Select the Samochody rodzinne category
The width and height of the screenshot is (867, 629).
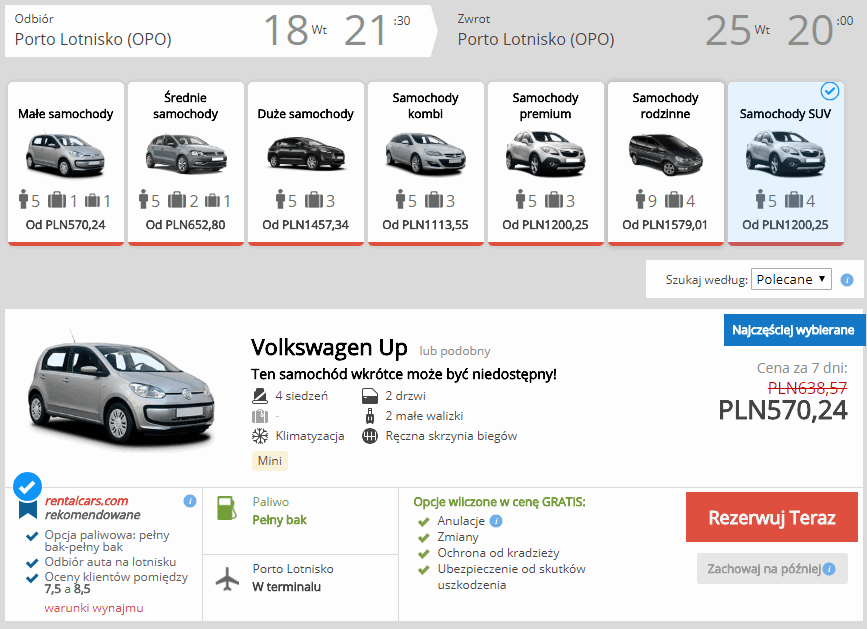pyautogui.click(x=665, y=163)
